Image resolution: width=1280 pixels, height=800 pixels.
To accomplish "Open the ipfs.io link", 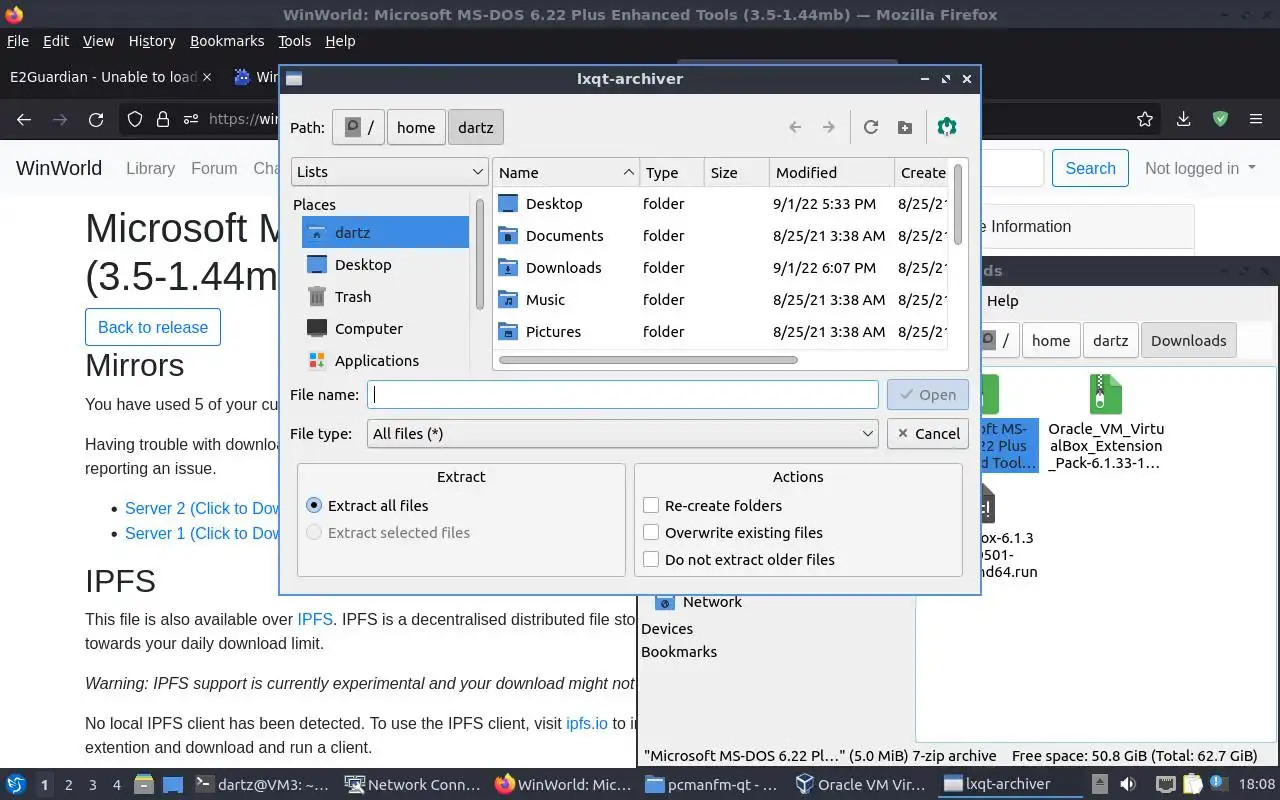I will pos(587,723).
